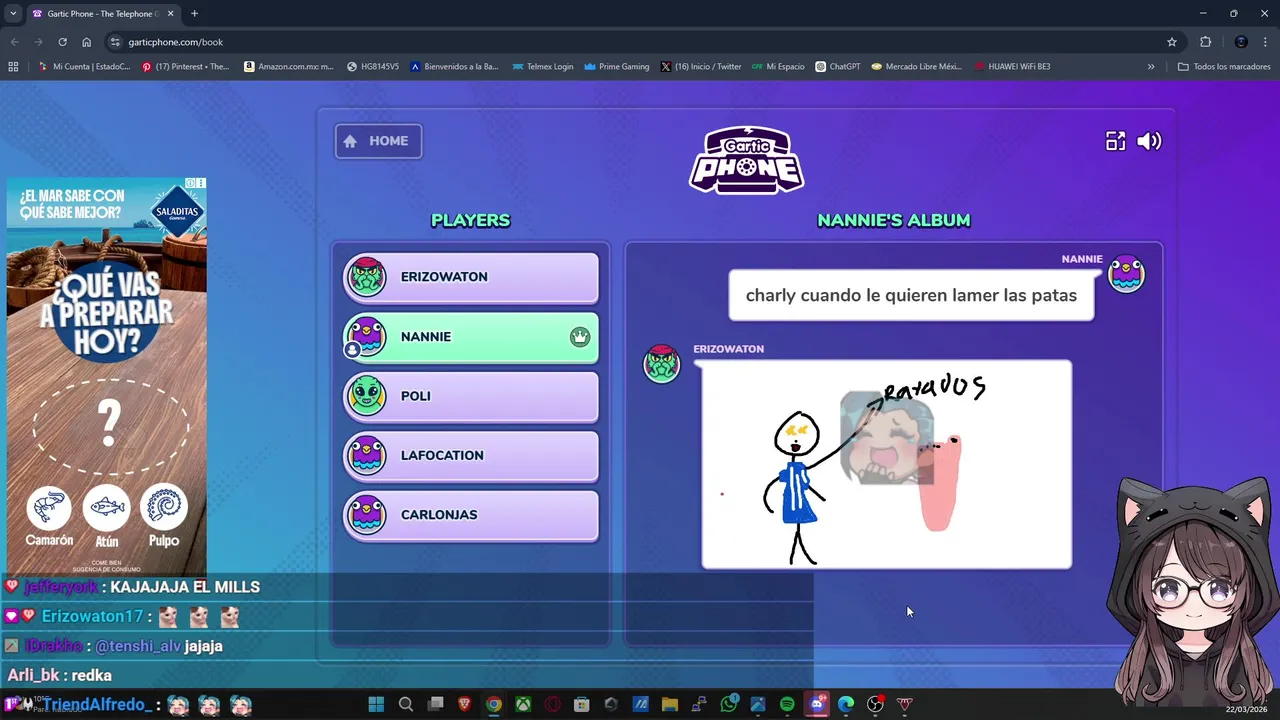Viewport: 1280px width, 720px height.
Task: Open the Windows Start menu
Action: click(x=376, y=704)
